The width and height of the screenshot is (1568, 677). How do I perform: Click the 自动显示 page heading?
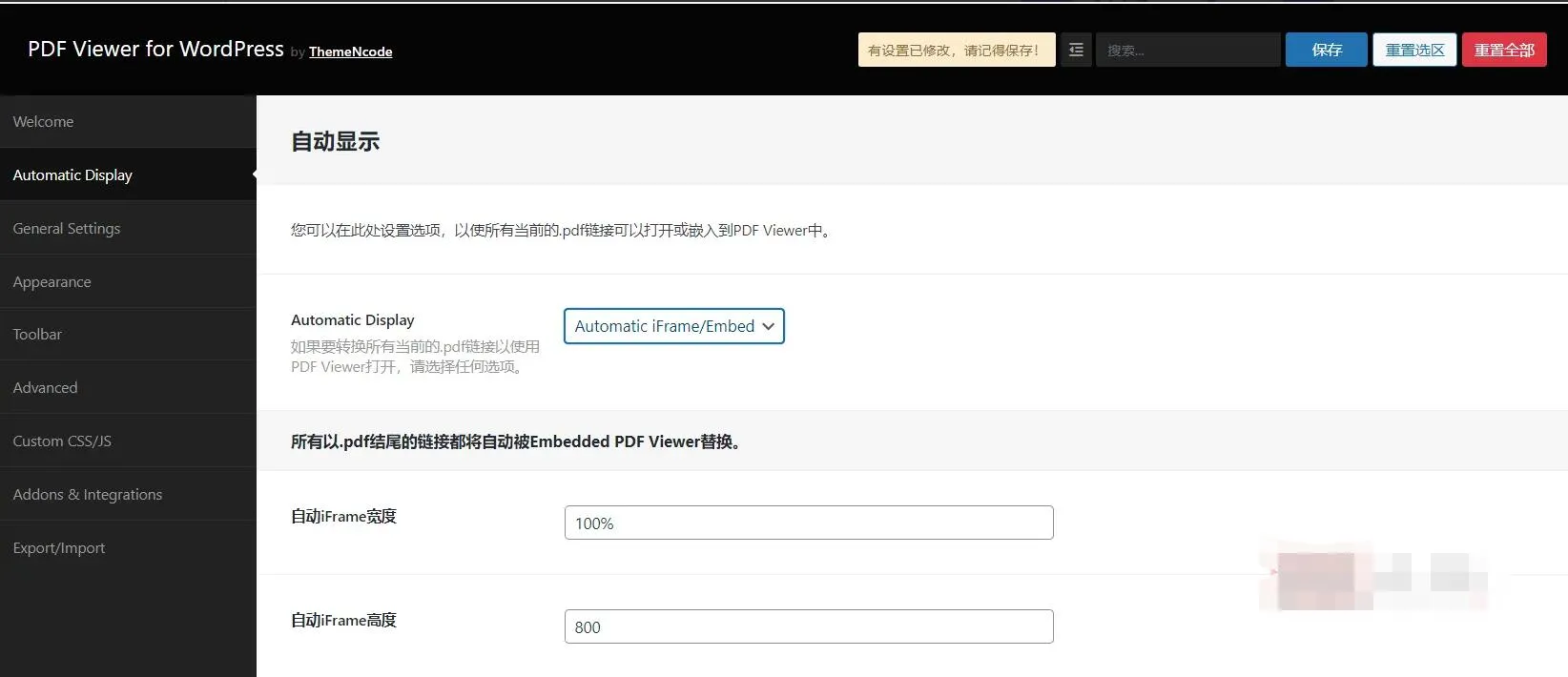[335, 141]
